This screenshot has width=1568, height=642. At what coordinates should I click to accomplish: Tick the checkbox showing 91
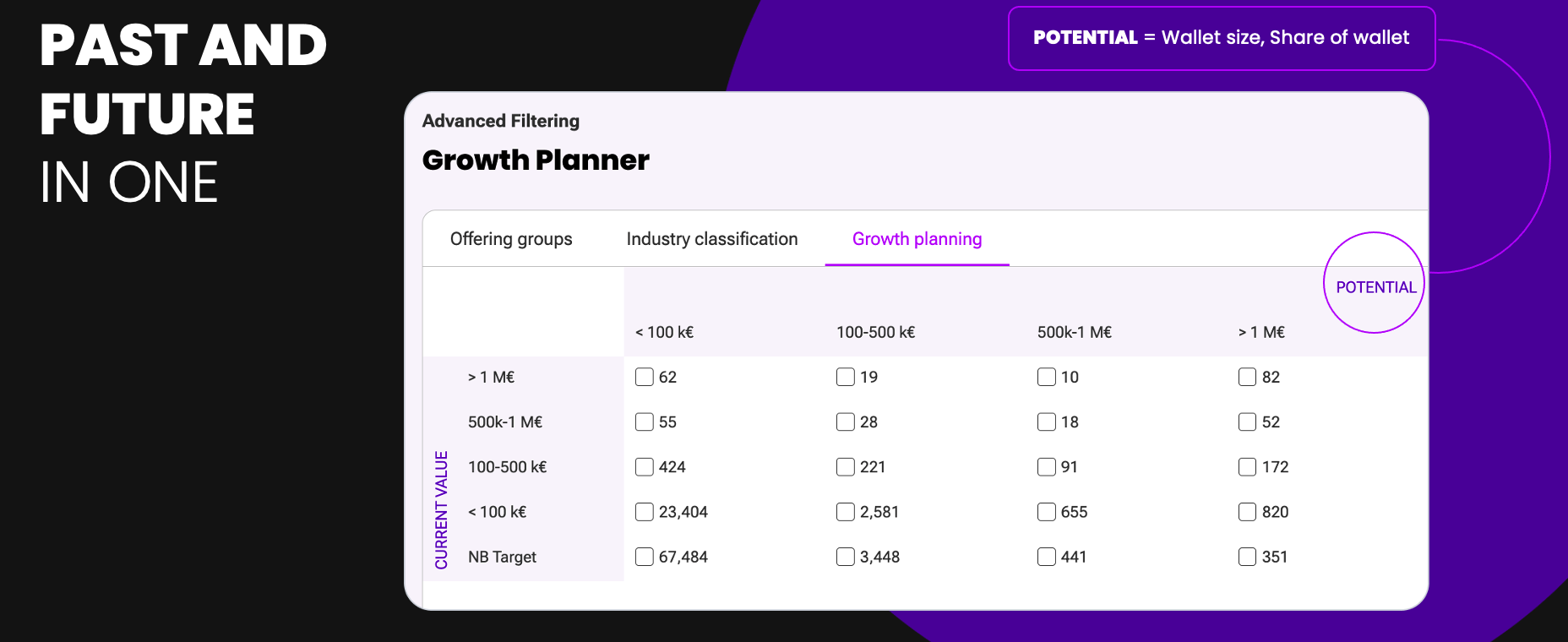point(1047,466)
